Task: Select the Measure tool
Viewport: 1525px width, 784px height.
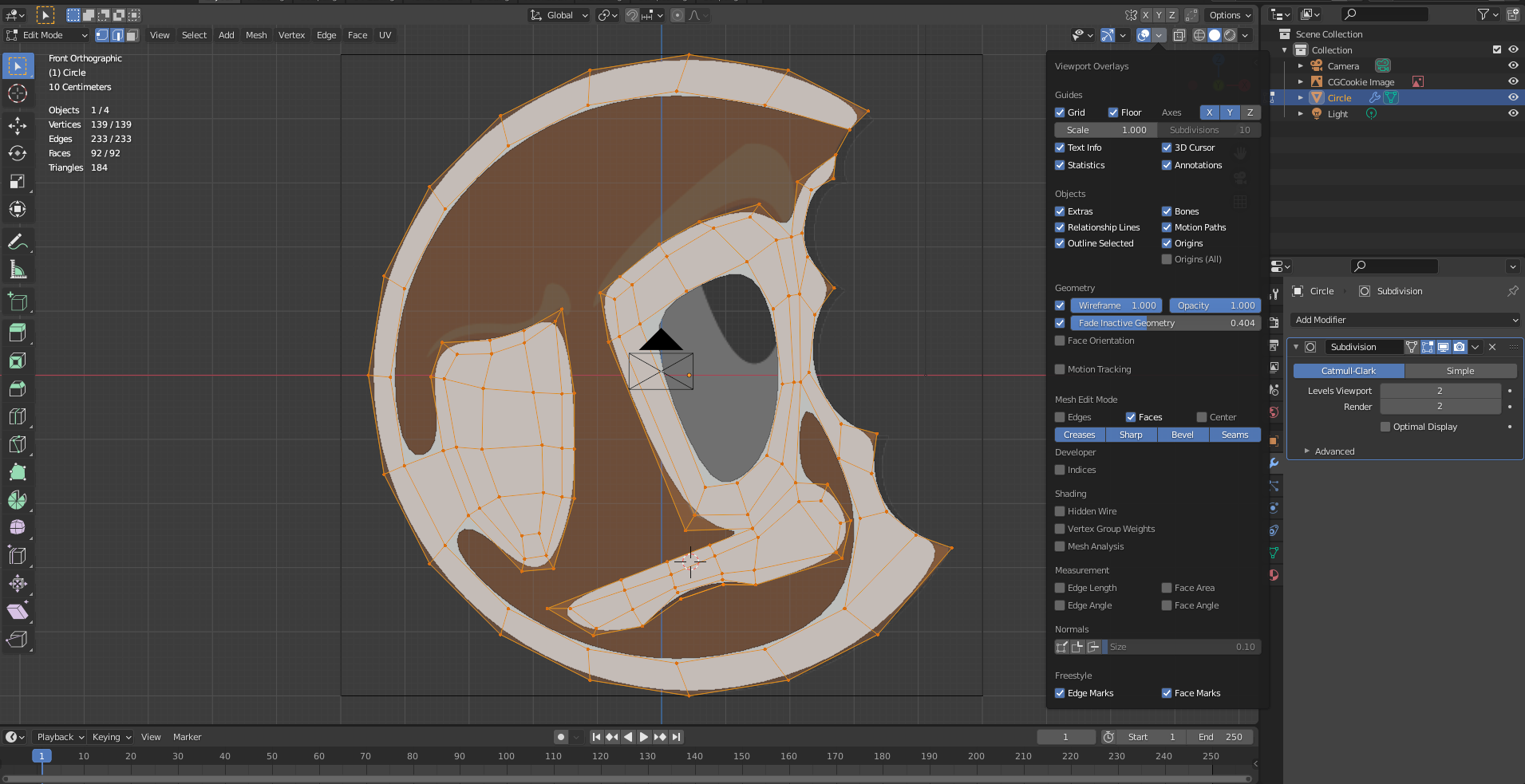Action: [18, 269]
